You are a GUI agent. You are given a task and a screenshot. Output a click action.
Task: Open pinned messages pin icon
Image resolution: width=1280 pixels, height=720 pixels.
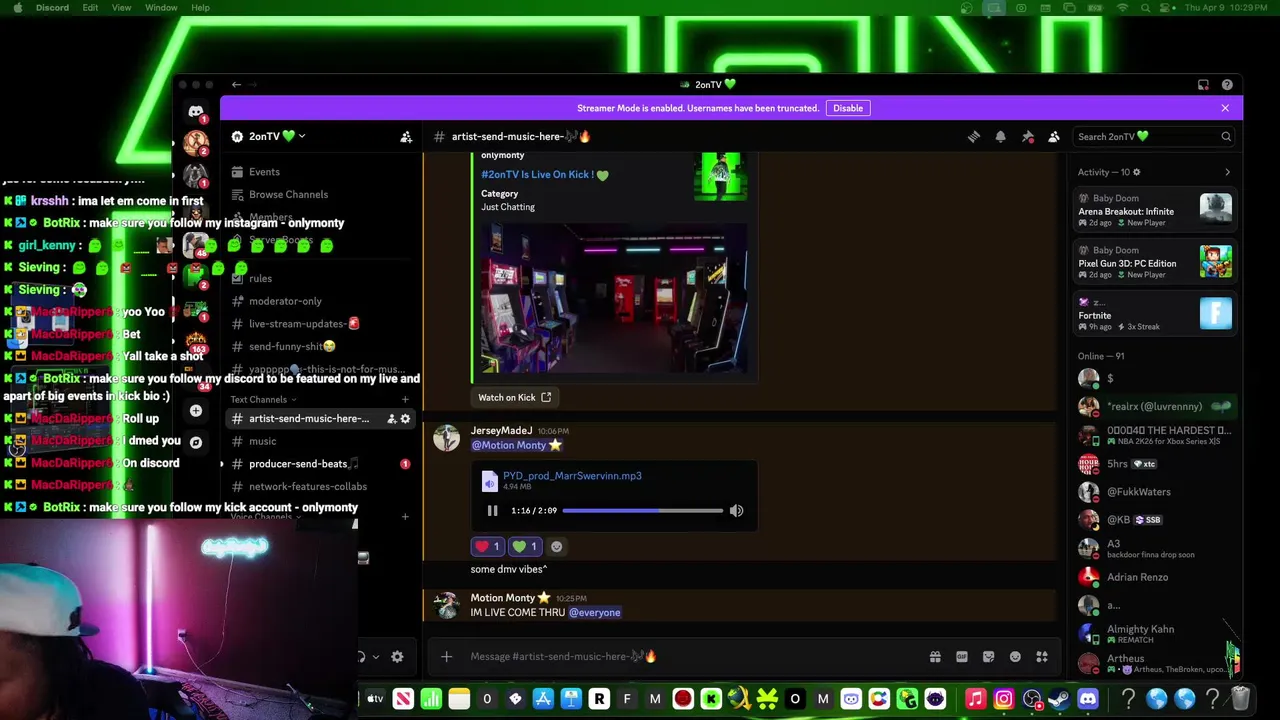point(1027,137)
